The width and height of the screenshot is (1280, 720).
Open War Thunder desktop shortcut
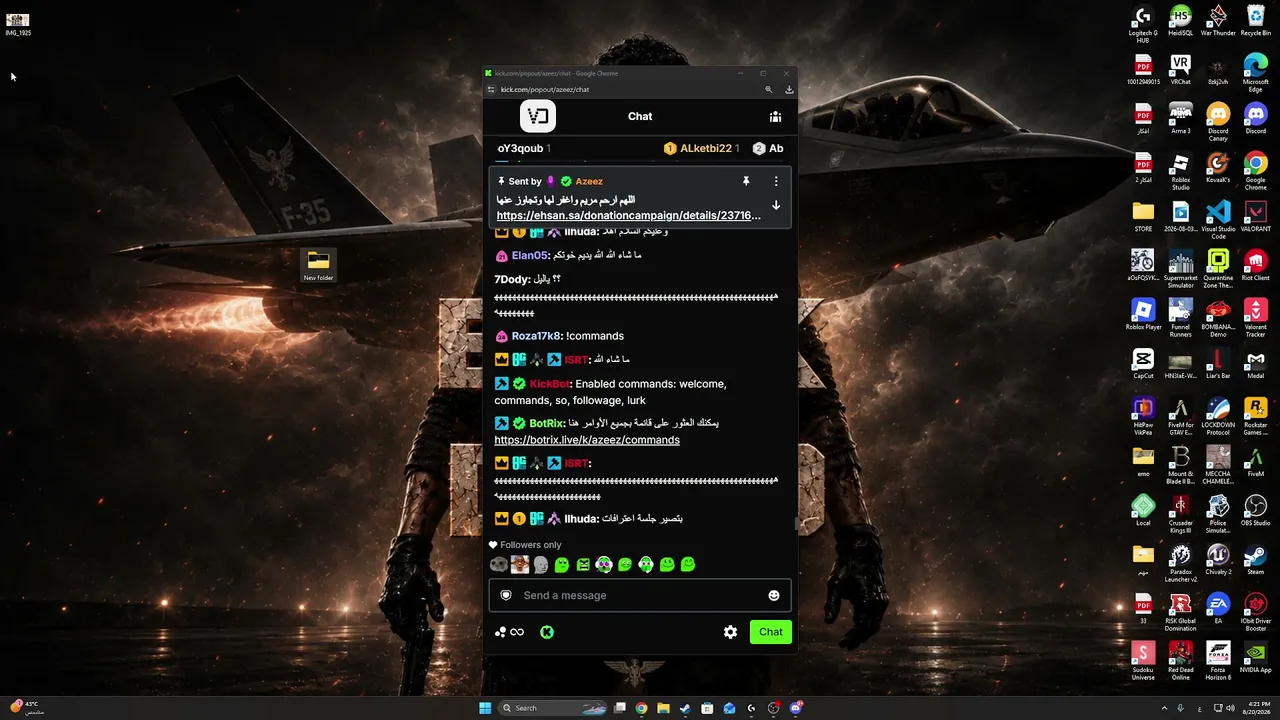1218,21
